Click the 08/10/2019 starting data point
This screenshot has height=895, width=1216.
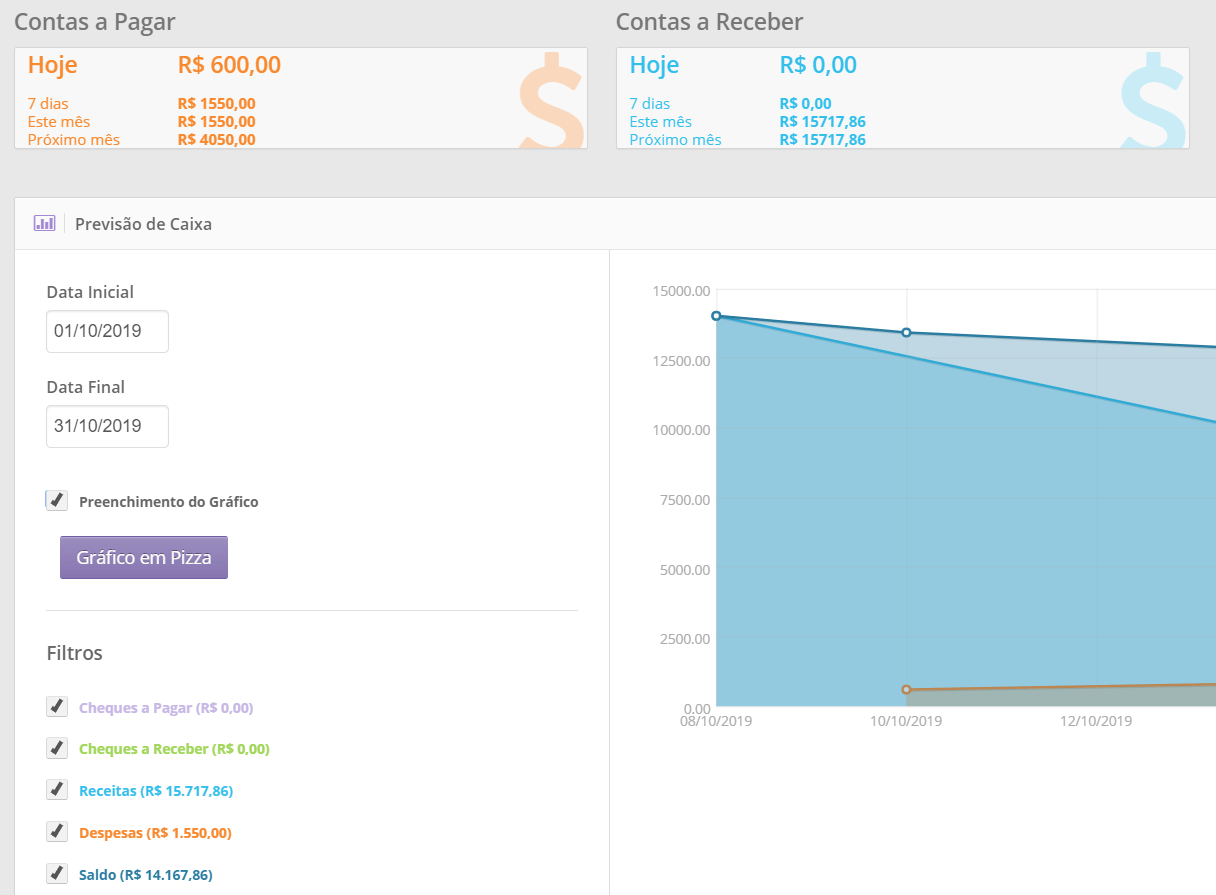716,316
